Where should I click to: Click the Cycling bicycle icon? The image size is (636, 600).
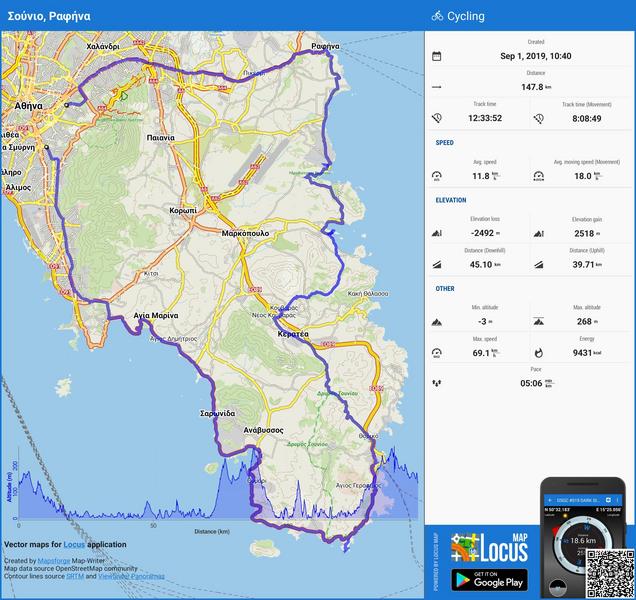[x=437, y=16]
